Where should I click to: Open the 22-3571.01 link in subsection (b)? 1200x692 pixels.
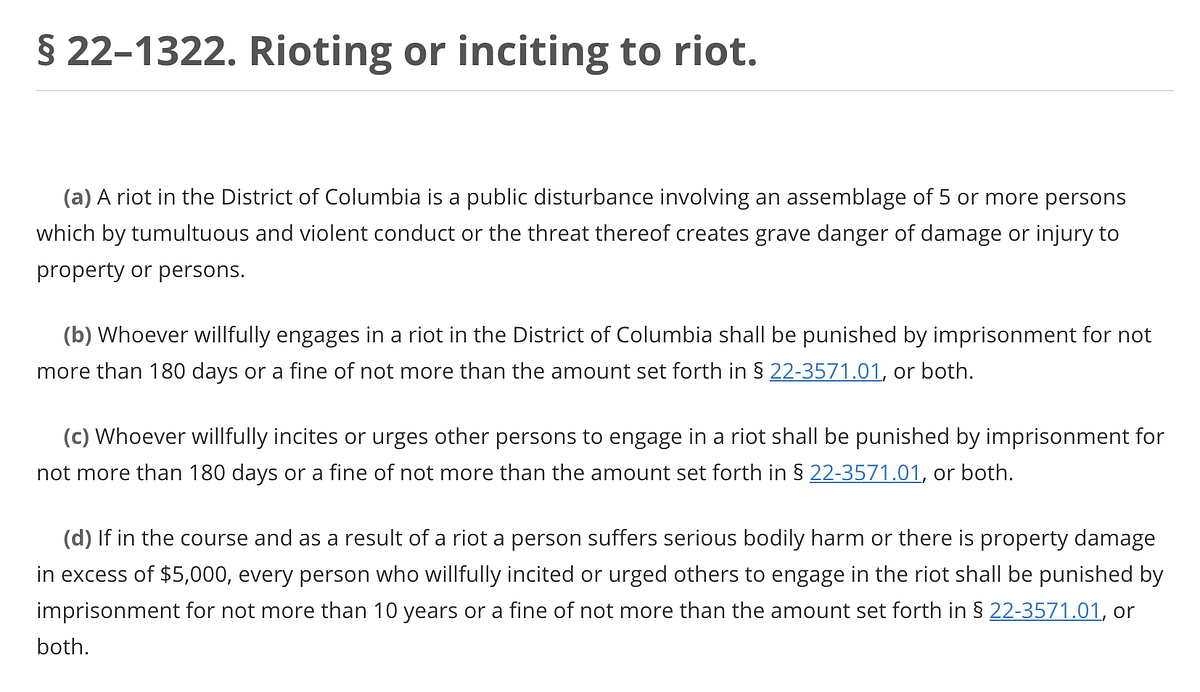[825, 371]
